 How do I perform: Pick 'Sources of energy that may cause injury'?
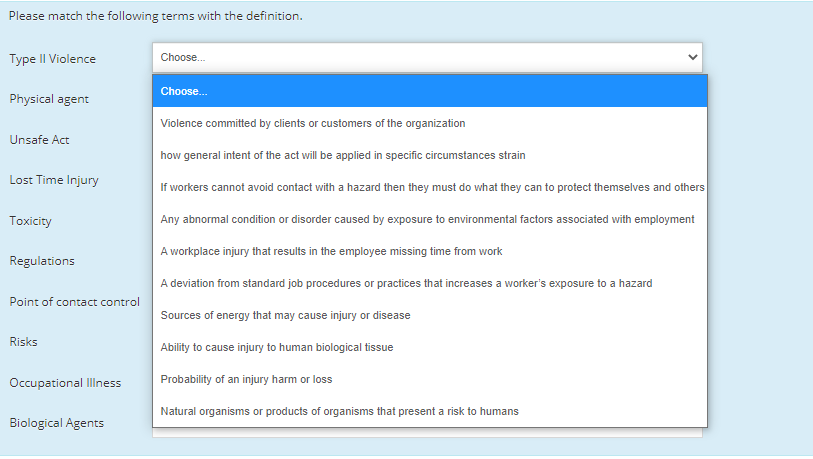coord(430,315)
